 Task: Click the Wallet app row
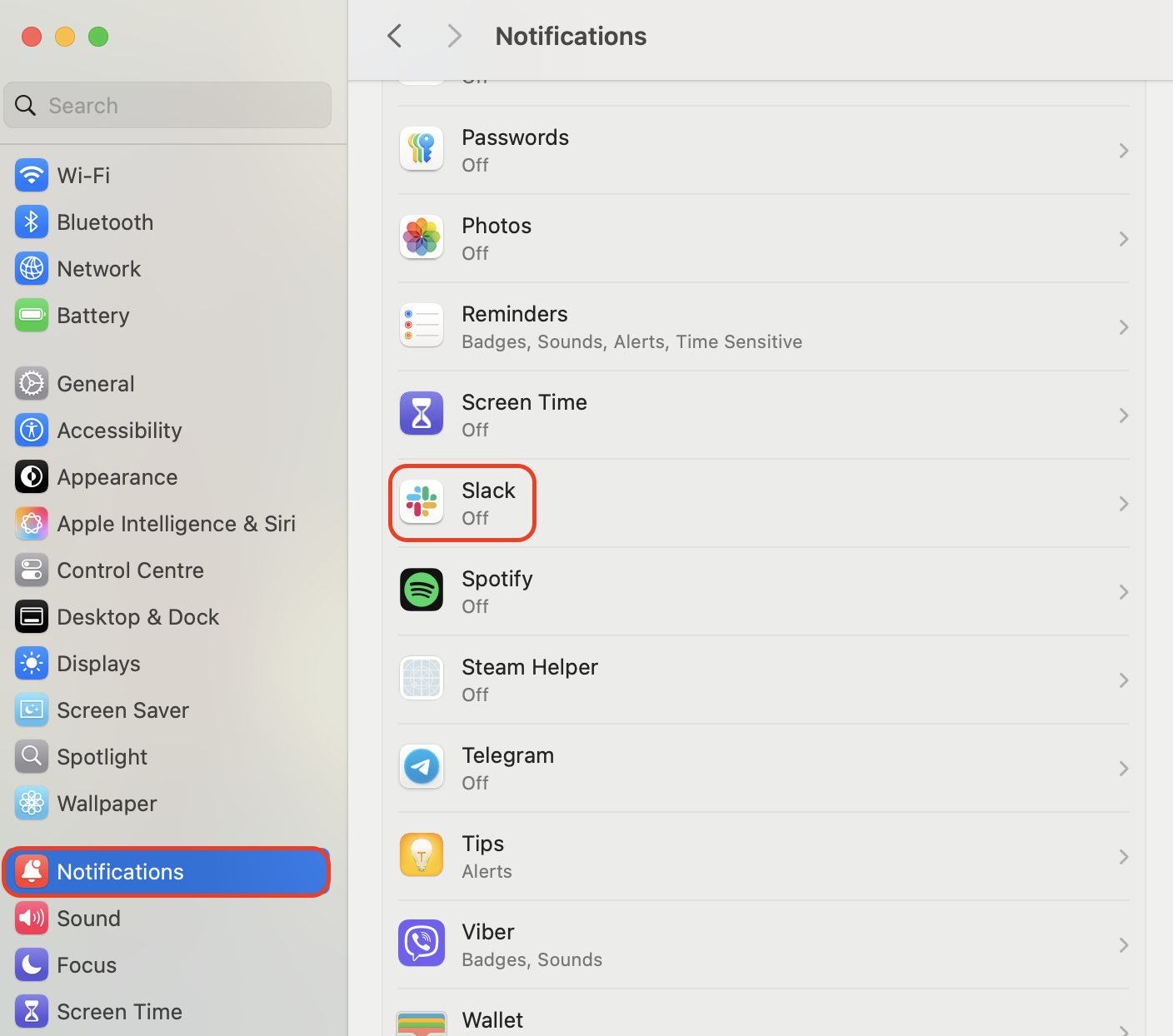(763, 1014)
